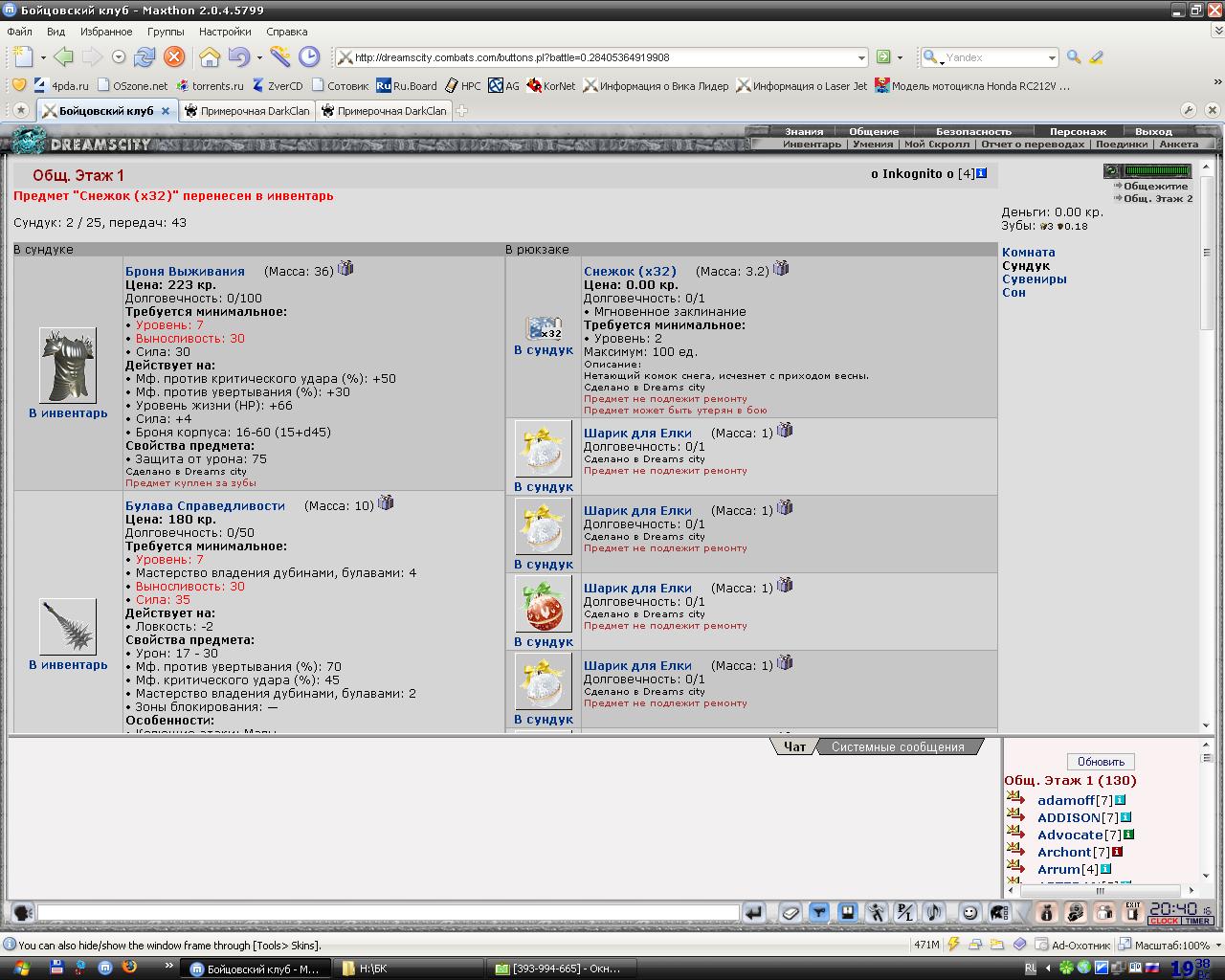Click the eraser clear chat icon
This screenshot has height=980, width=1225.
click(791, 912)
